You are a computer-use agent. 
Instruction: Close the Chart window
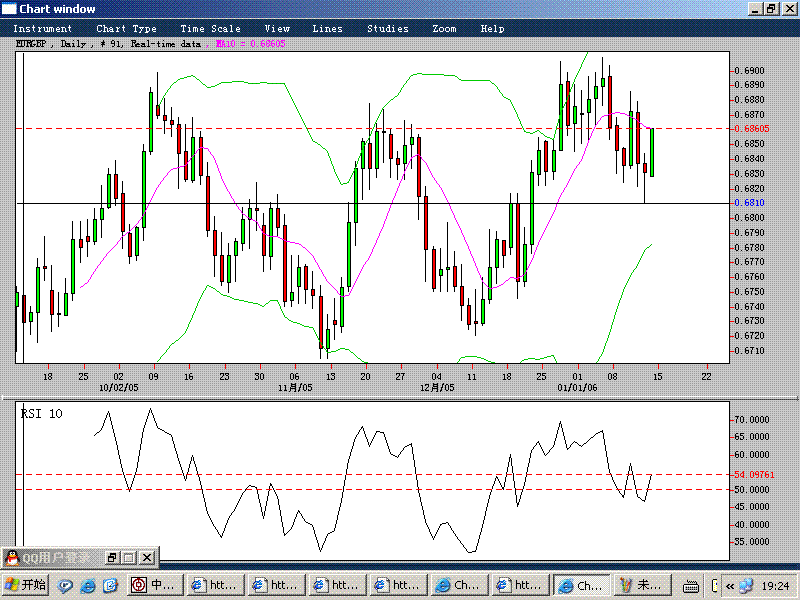point(789,9)
